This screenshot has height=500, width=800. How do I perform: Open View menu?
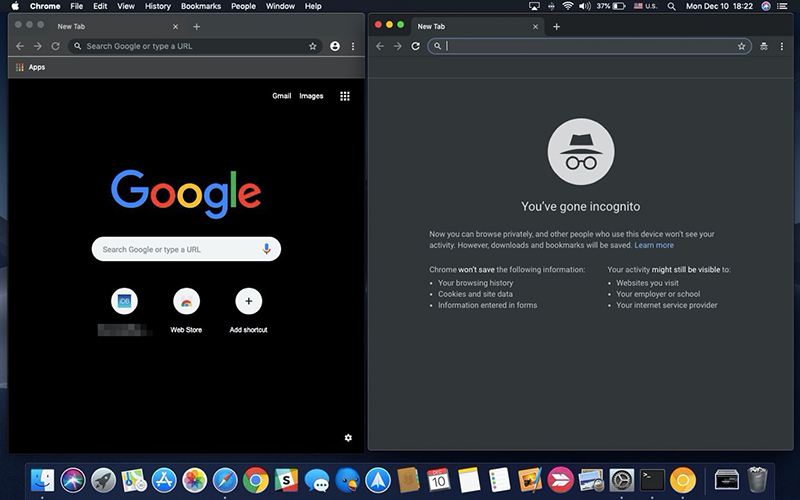126,6
